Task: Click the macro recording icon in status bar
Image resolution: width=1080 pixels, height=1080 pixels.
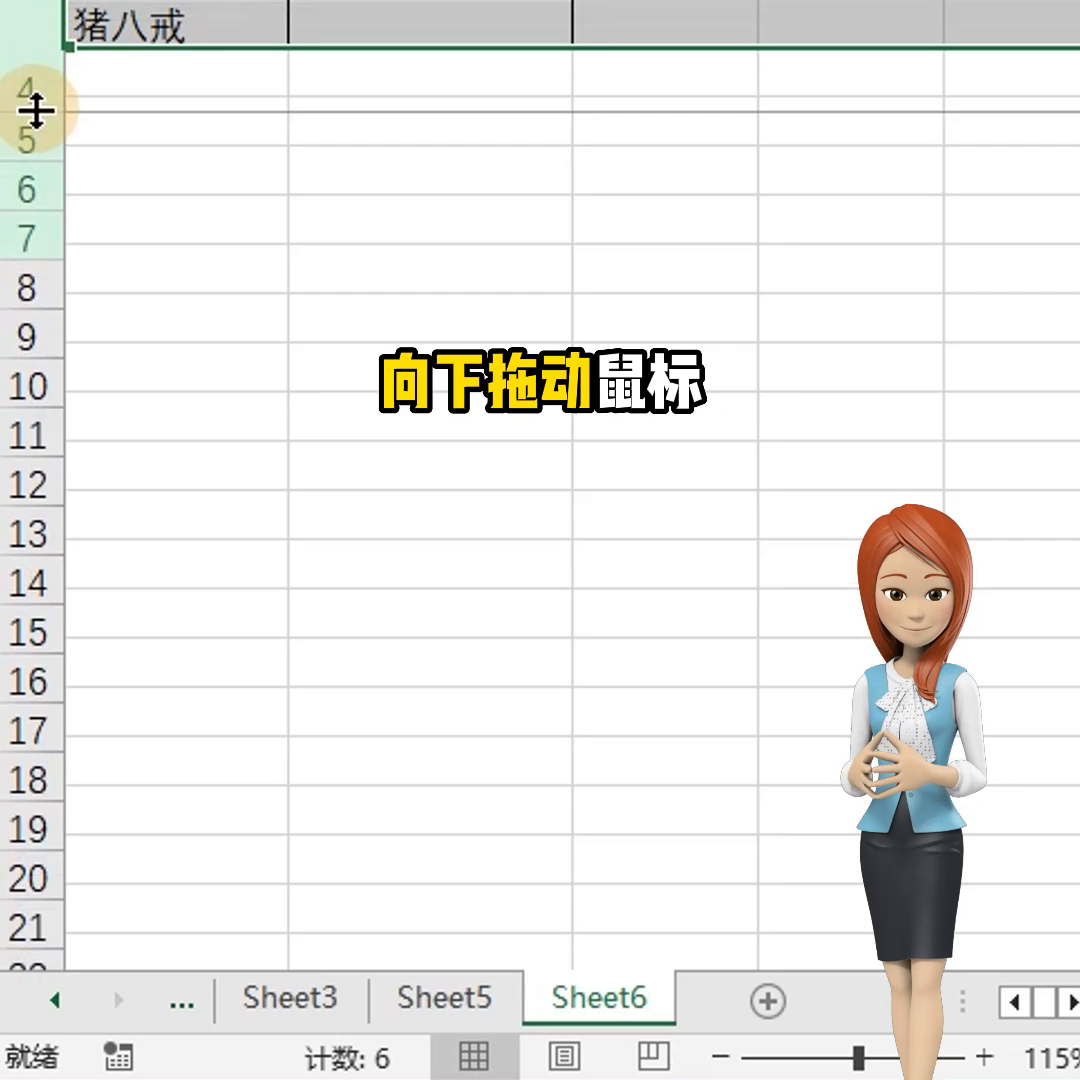Action: 118,1057
